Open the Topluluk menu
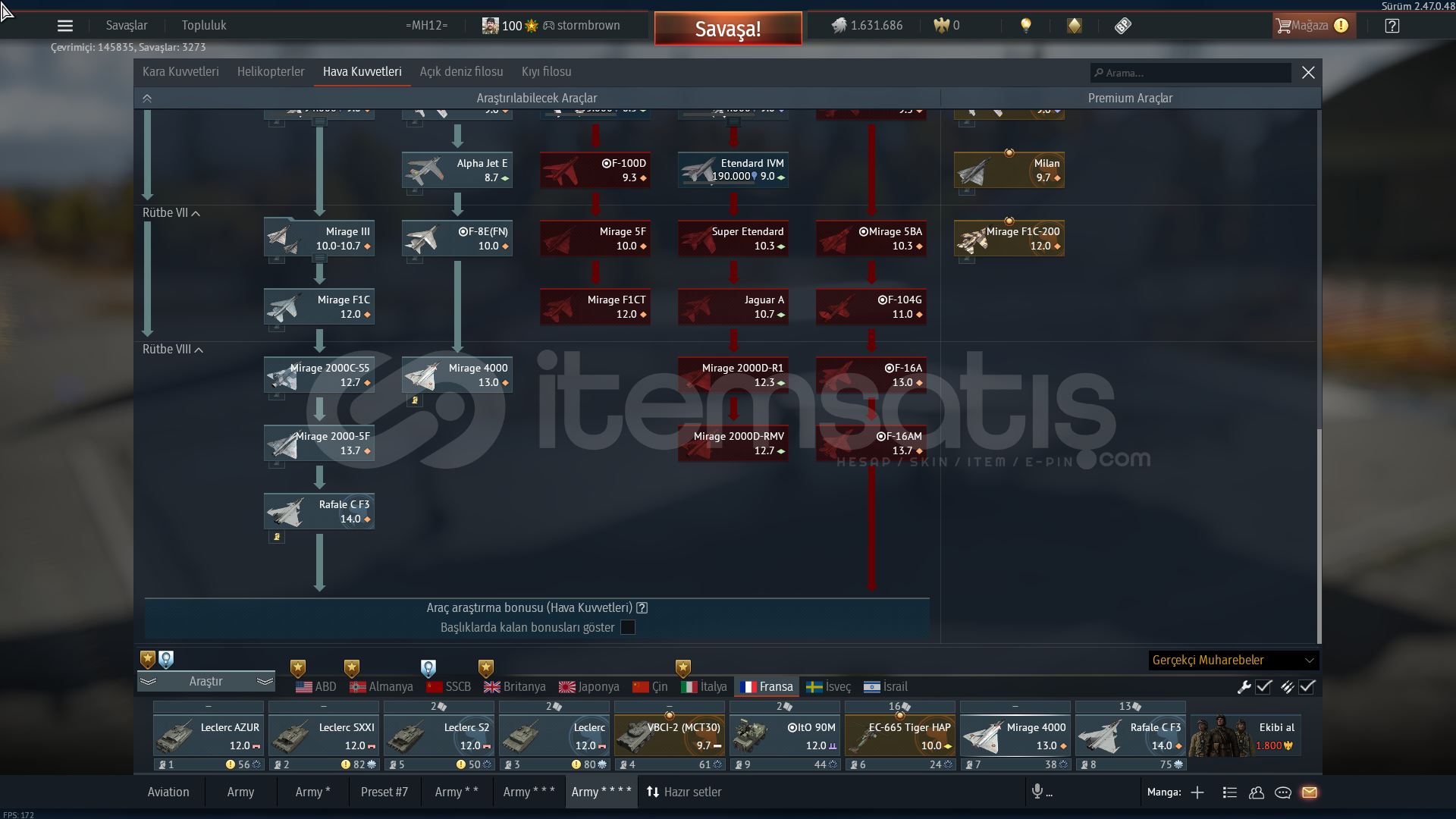Screen dimensions: 1456x819 [204, 26]
